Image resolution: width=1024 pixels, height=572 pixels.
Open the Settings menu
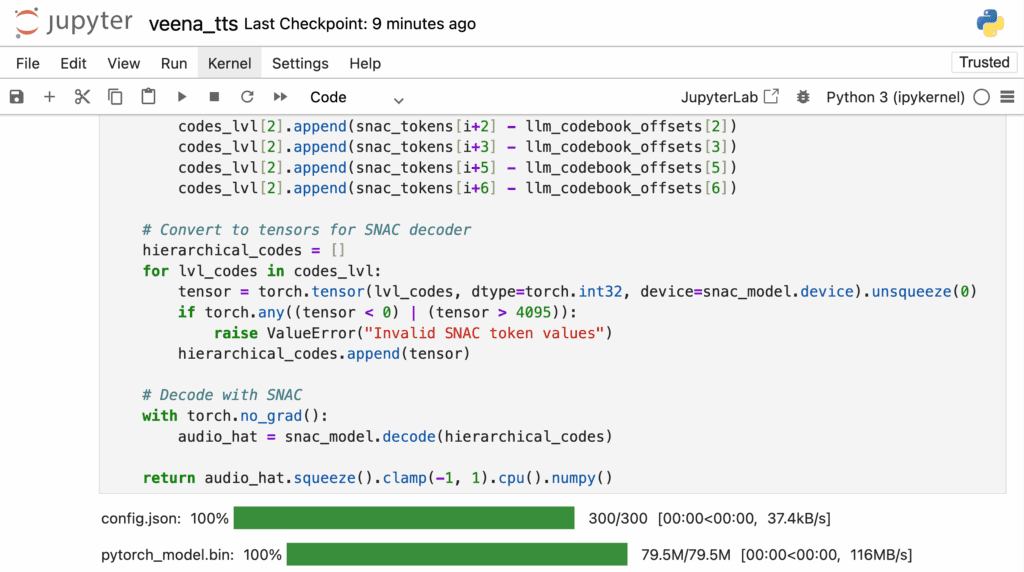coord(300,63)
